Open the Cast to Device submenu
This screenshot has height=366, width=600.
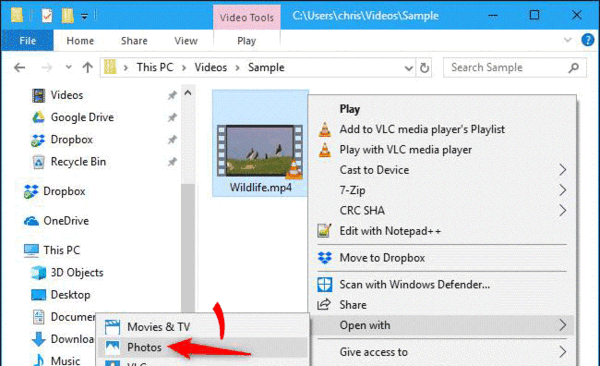tap(442, 170)
